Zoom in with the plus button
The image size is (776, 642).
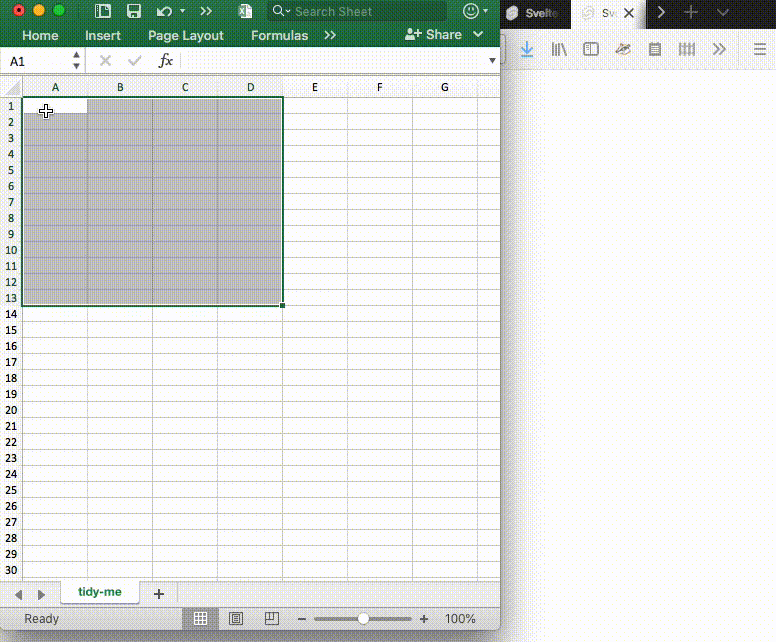click(424, 619)
